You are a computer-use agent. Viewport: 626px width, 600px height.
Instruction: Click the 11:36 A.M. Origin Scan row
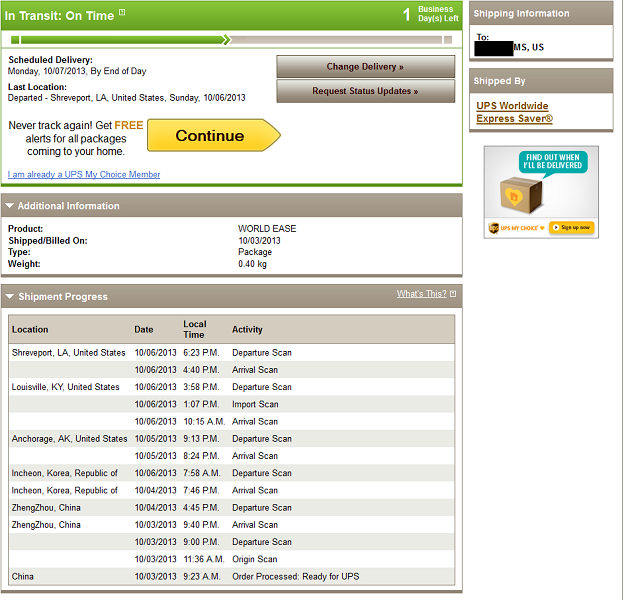(232, 559)
